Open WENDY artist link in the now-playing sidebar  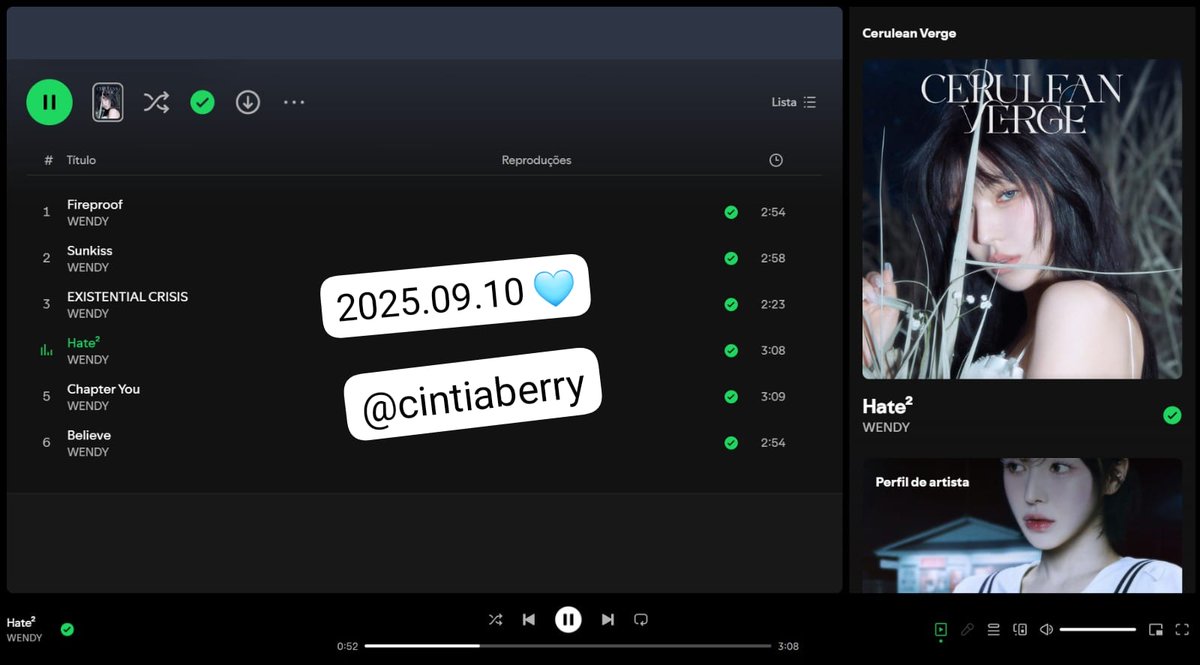click(x=886, y=428)
